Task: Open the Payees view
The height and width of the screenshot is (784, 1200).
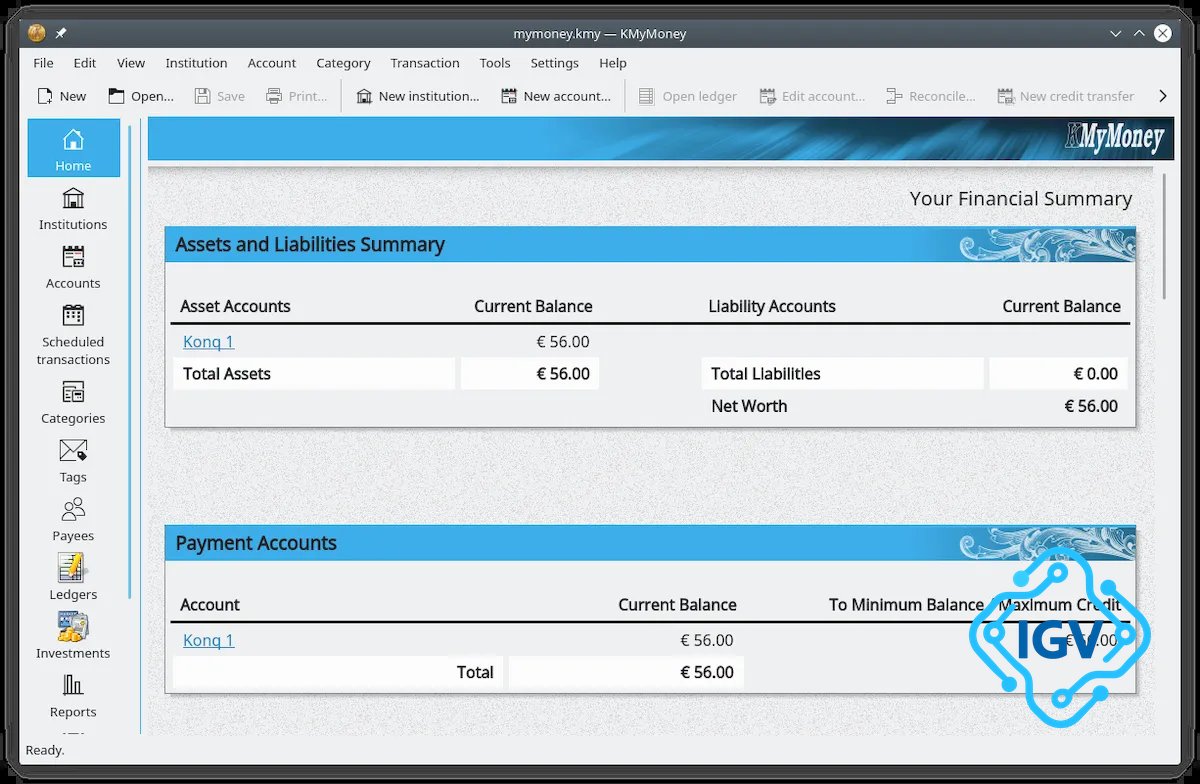Action: click(73, 519)
